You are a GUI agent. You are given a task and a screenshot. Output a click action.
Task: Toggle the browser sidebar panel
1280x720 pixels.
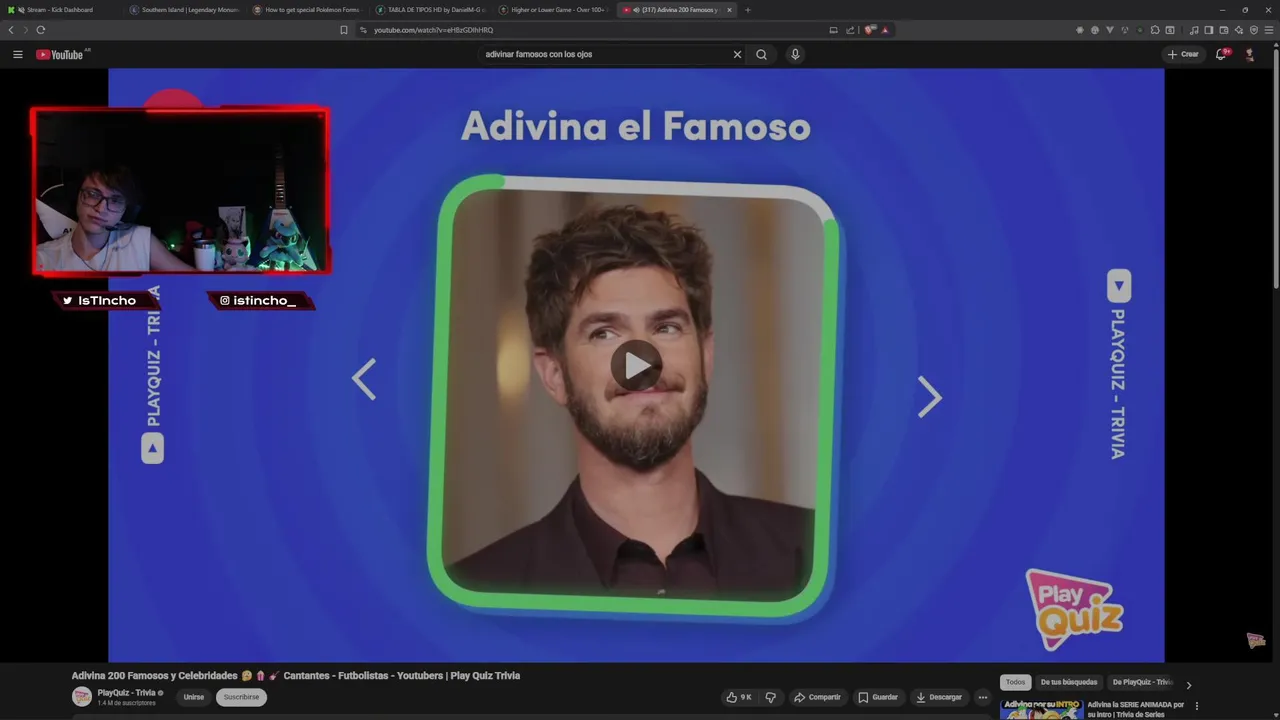tap(1209, 30)
